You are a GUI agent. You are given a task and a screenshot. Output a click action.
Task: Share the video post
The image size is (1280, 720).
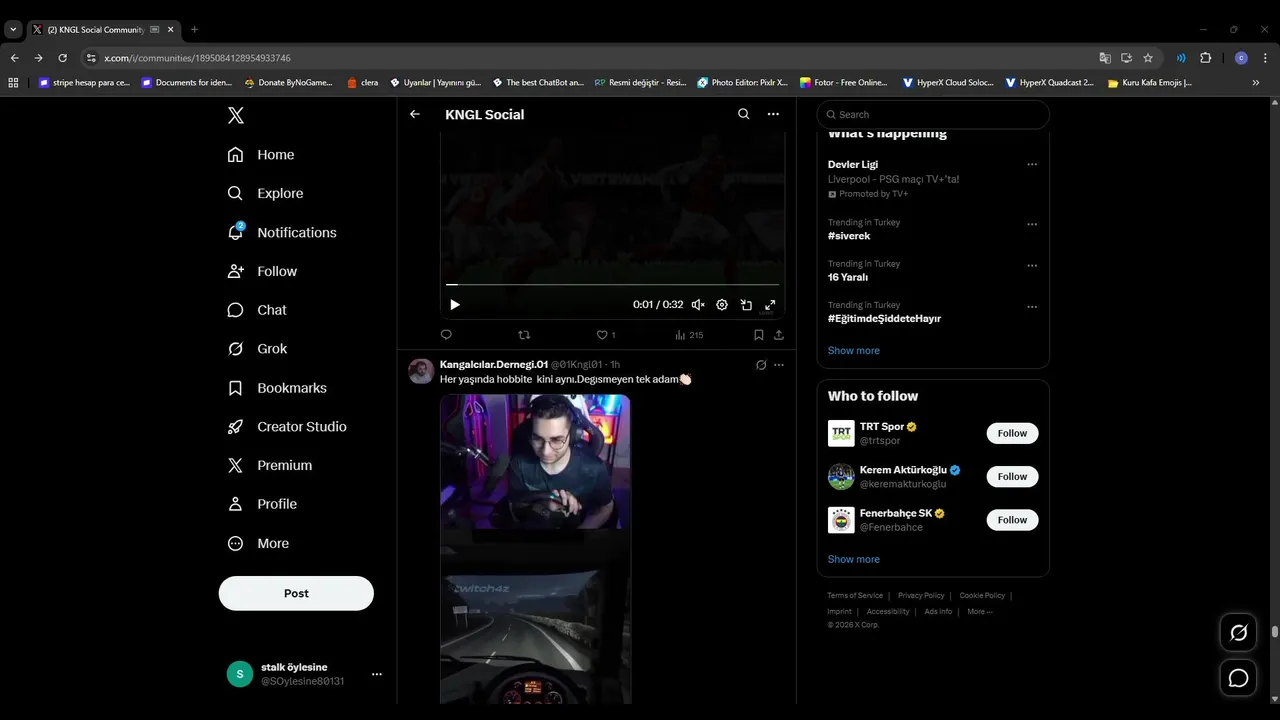tap(779, 335)
